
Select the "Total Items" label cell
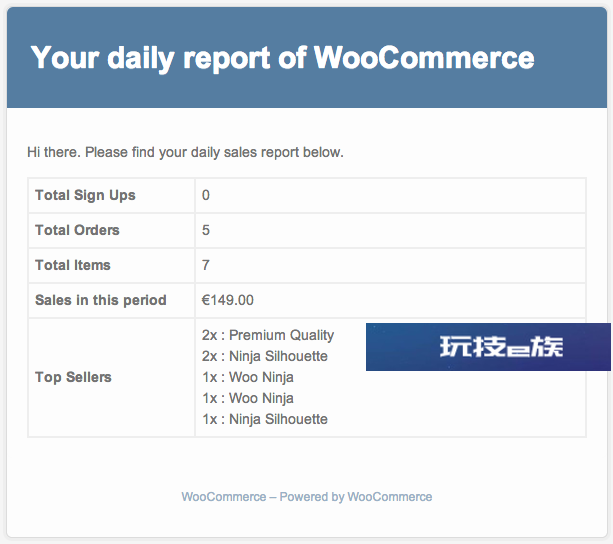pos(111,265)
